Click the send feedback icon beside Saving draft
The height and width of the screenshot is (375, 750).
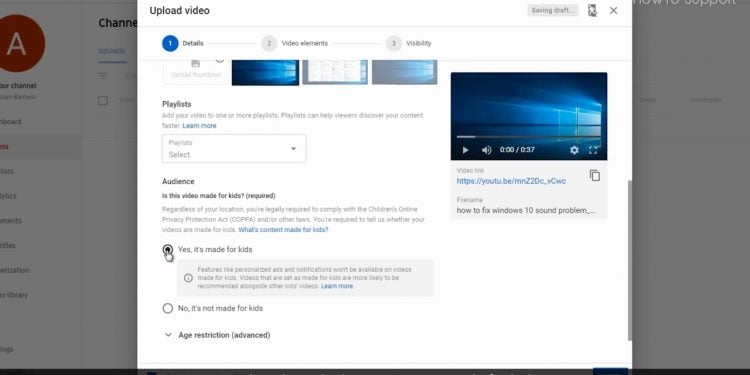[592, 11]
